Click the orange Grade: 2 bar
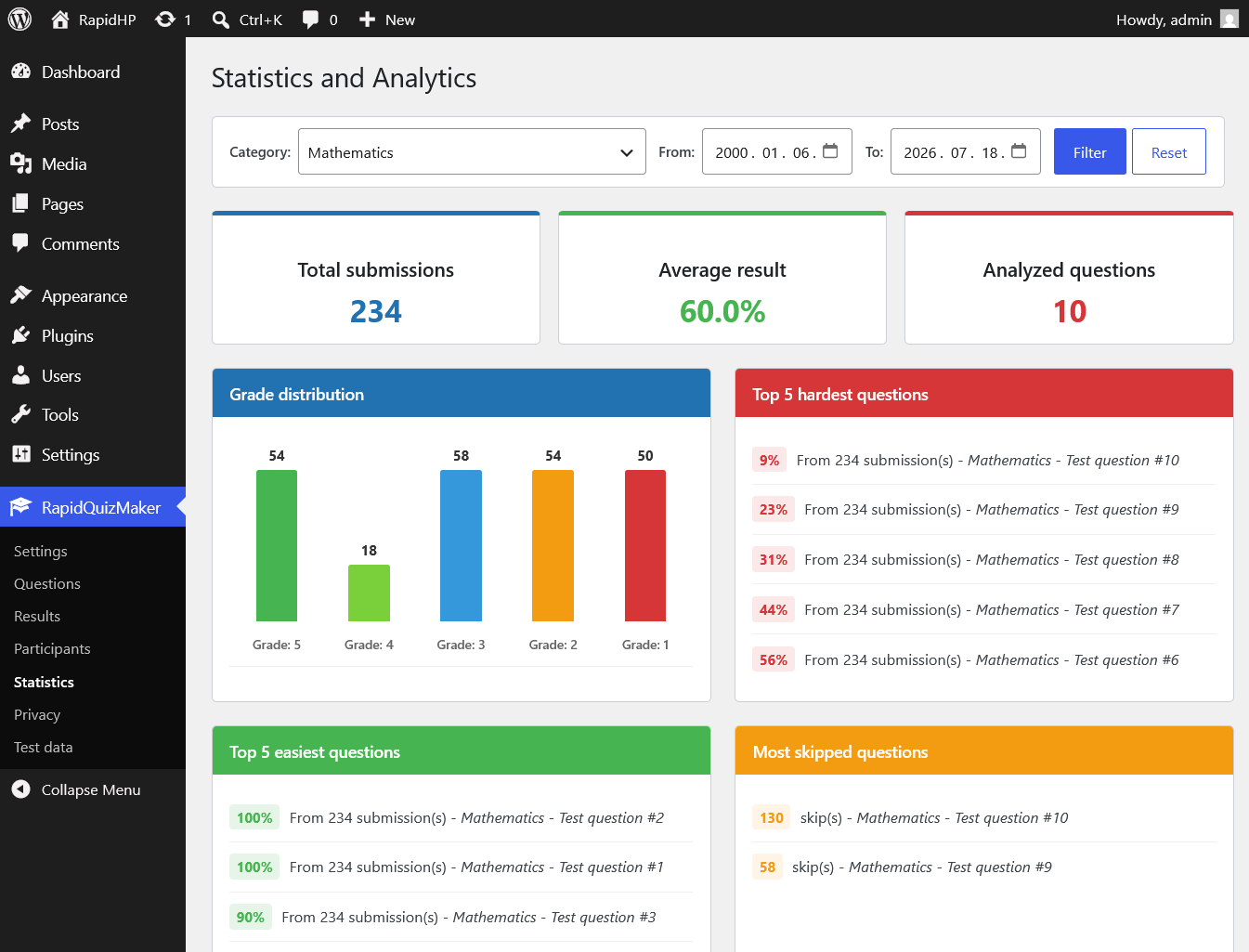Screen dimensions: 1249x952 [553, 545]
